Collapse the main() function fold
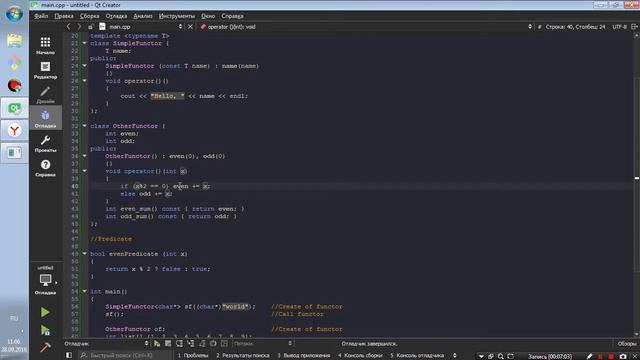 point(84,291)
